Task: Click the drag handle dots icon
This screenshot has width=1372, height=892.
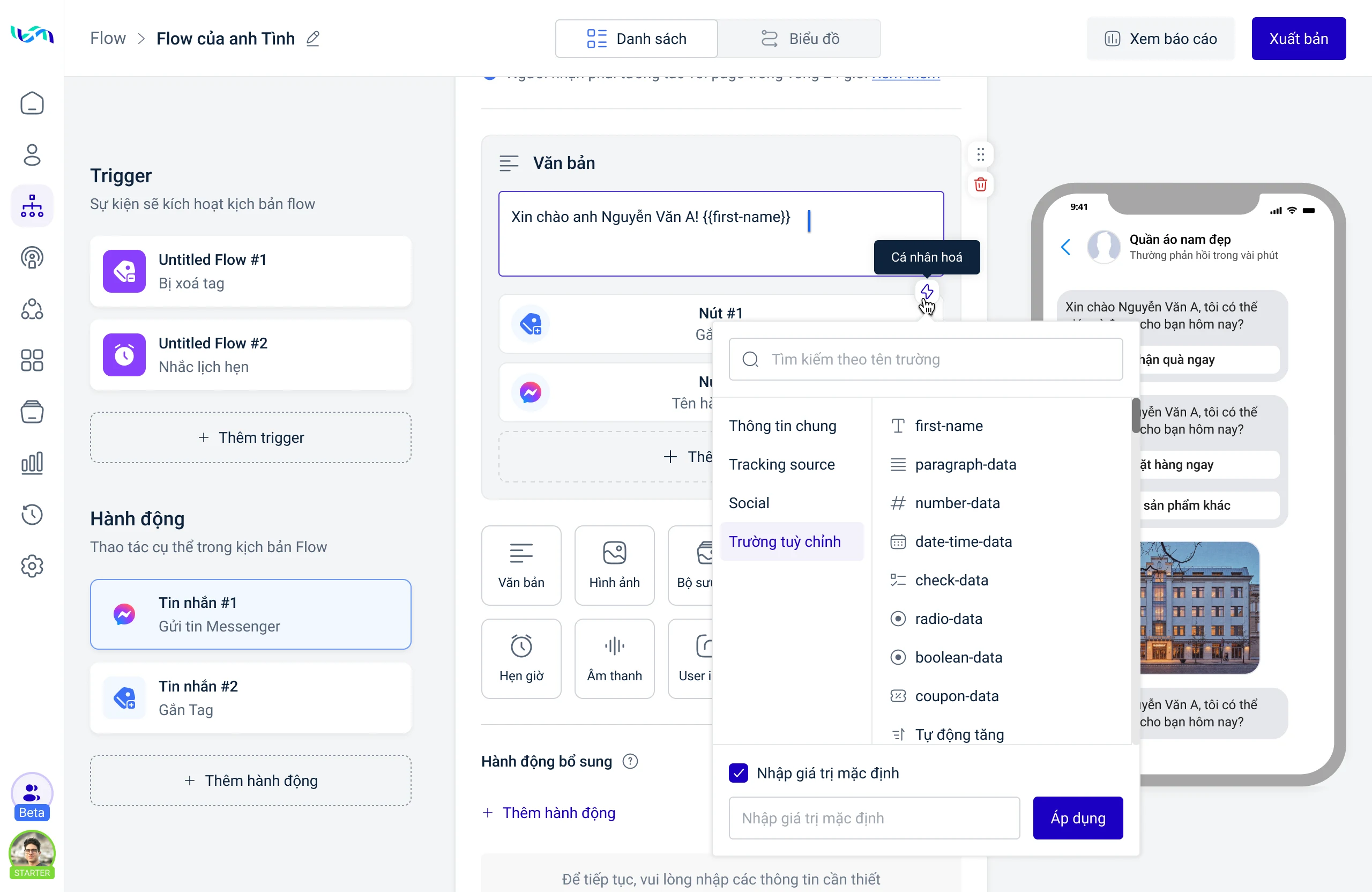Action: pos(980,154)
